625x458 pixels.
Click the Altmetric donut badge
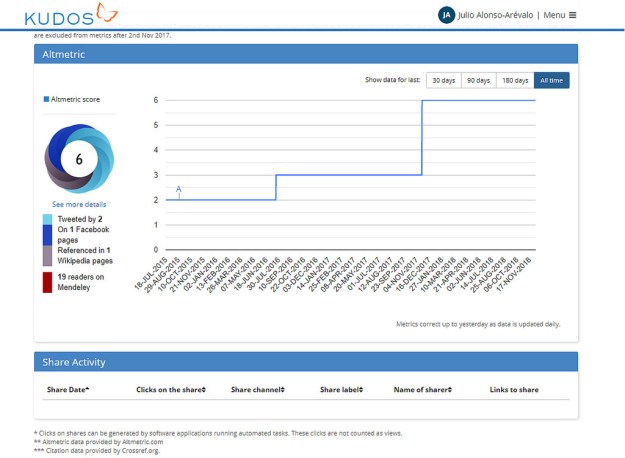click(79, 157)
